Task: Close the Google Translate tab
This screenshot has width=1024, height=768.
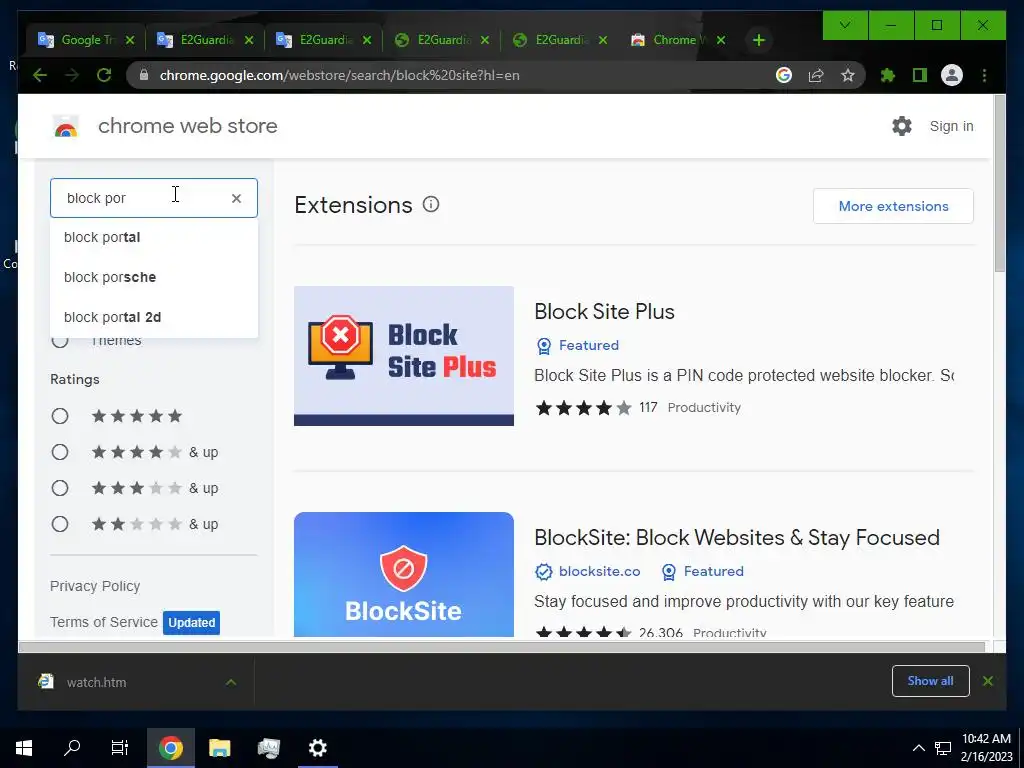Action: tap(130, 40)
